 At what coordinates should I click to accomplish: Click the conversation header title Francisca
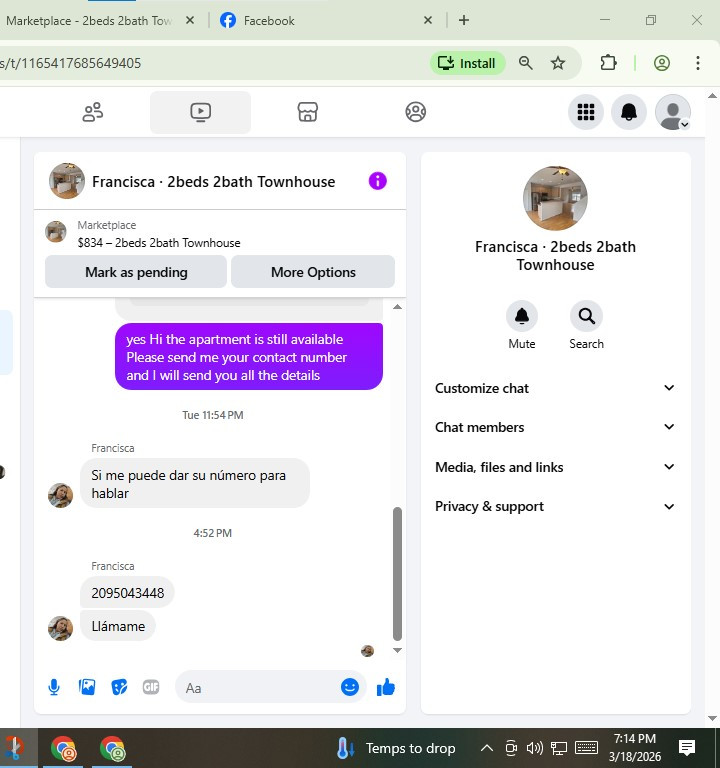[214, 182]
